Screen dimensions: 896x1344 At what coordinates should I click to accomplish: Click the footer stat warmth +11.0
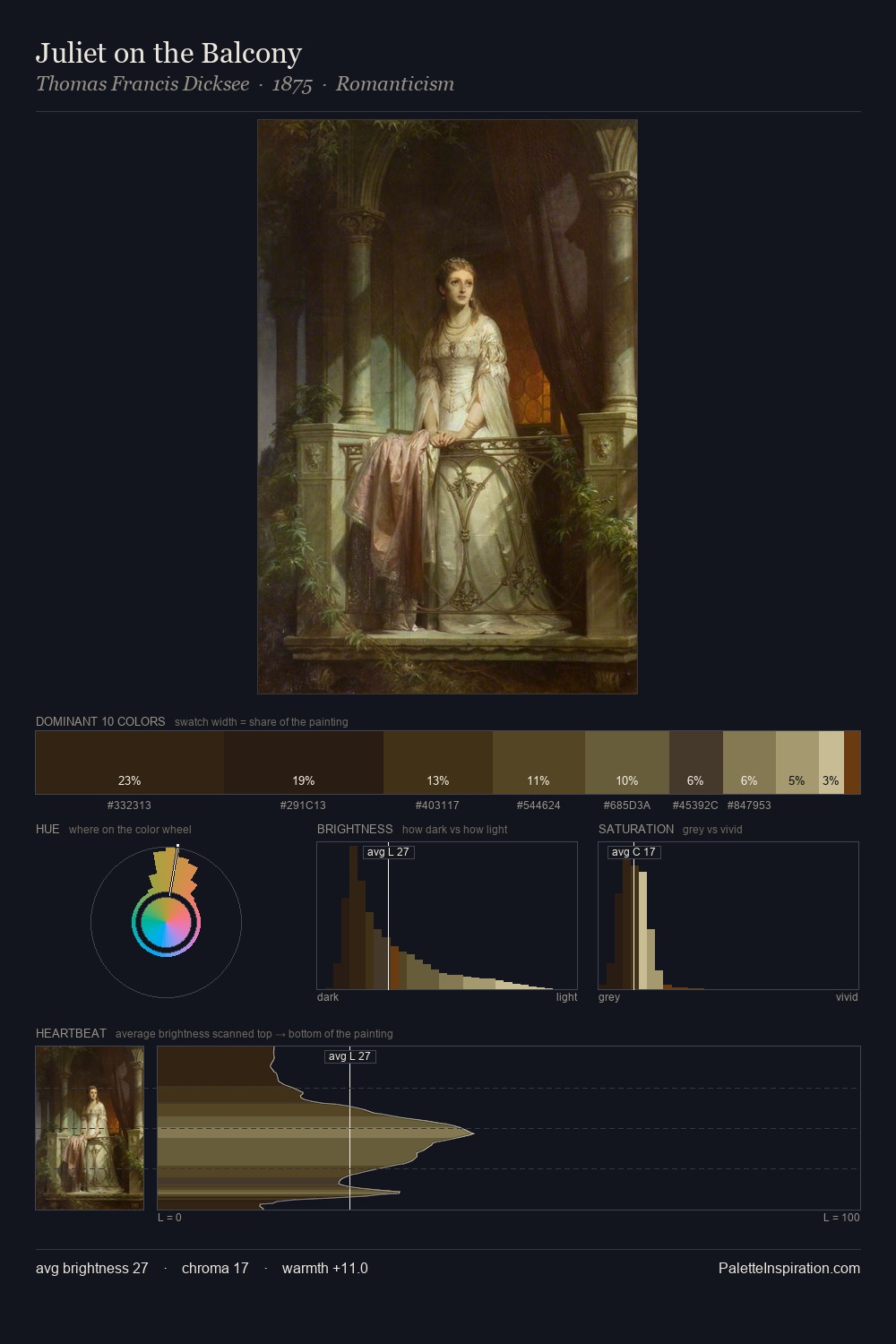tap(325, 1268)
